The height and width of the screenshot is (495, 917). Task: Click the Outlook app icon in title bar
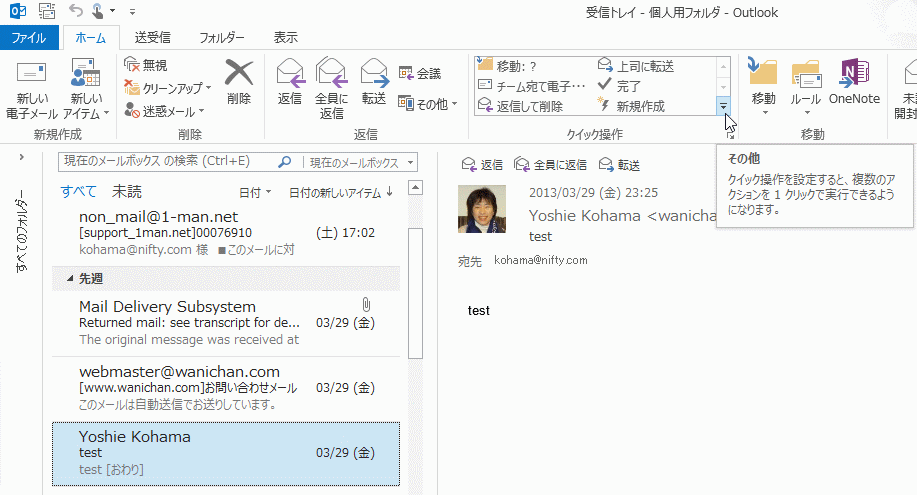(x=18, y=11)
